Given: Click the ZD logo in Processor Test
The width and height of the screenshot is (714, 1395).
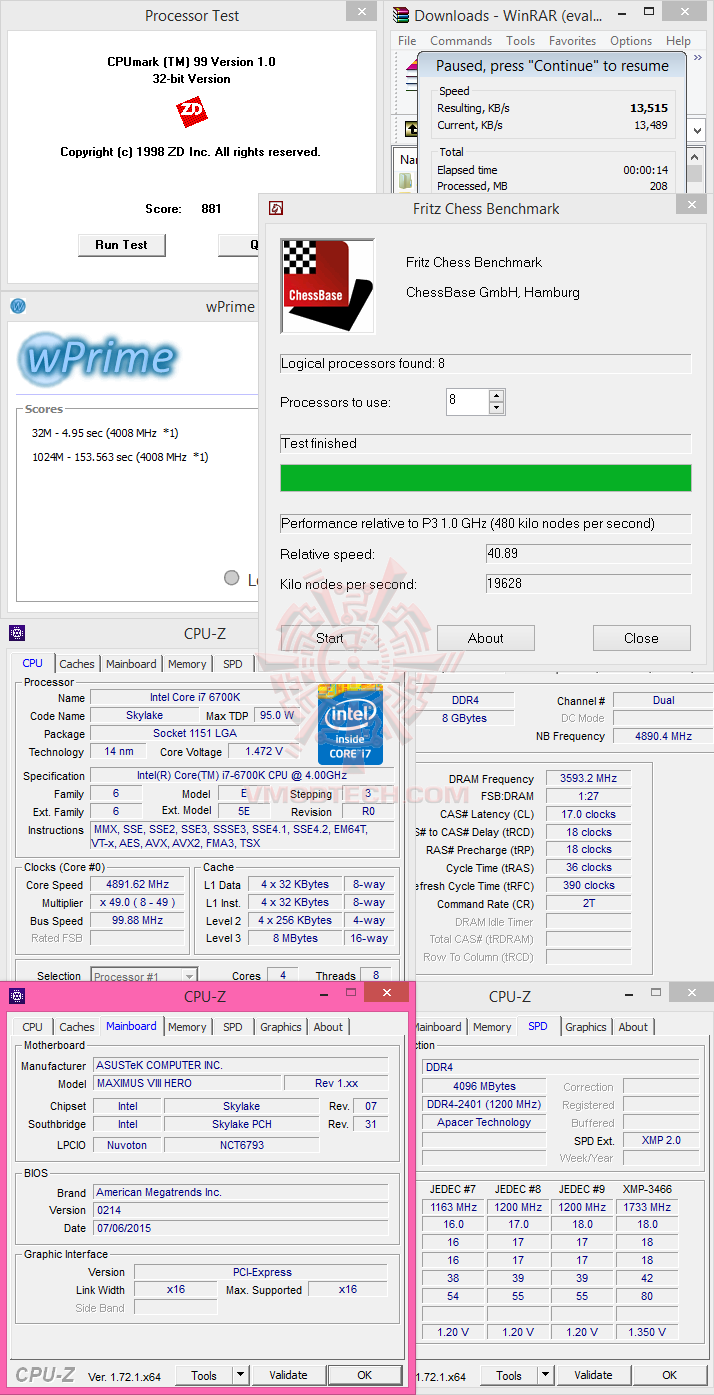Looking at the screenshot, I should click(x=191, y=110).
